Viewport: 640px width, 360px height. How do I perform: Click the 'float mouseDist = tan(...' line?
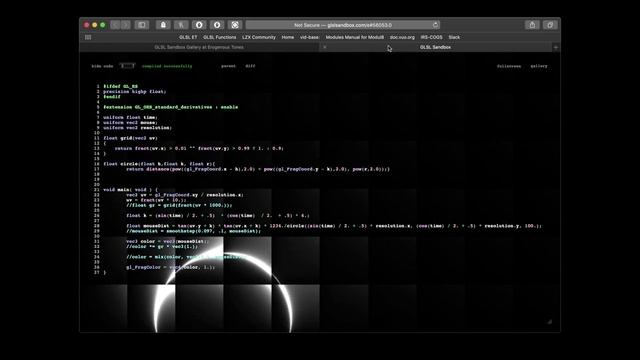pyautogui.click(x=334, y=226)
